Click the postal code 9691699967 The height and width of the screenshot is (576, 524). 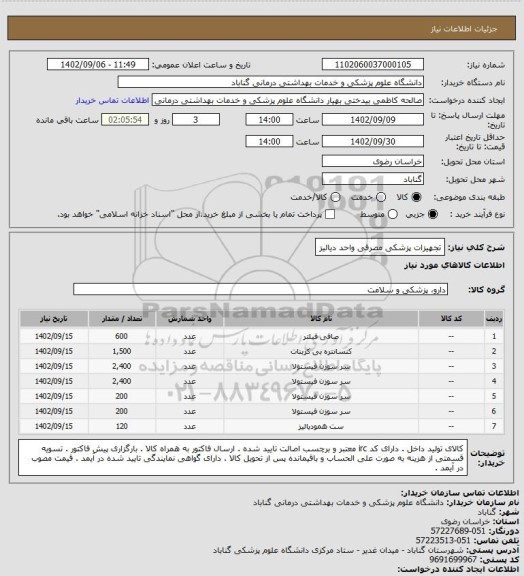(453, 560)
